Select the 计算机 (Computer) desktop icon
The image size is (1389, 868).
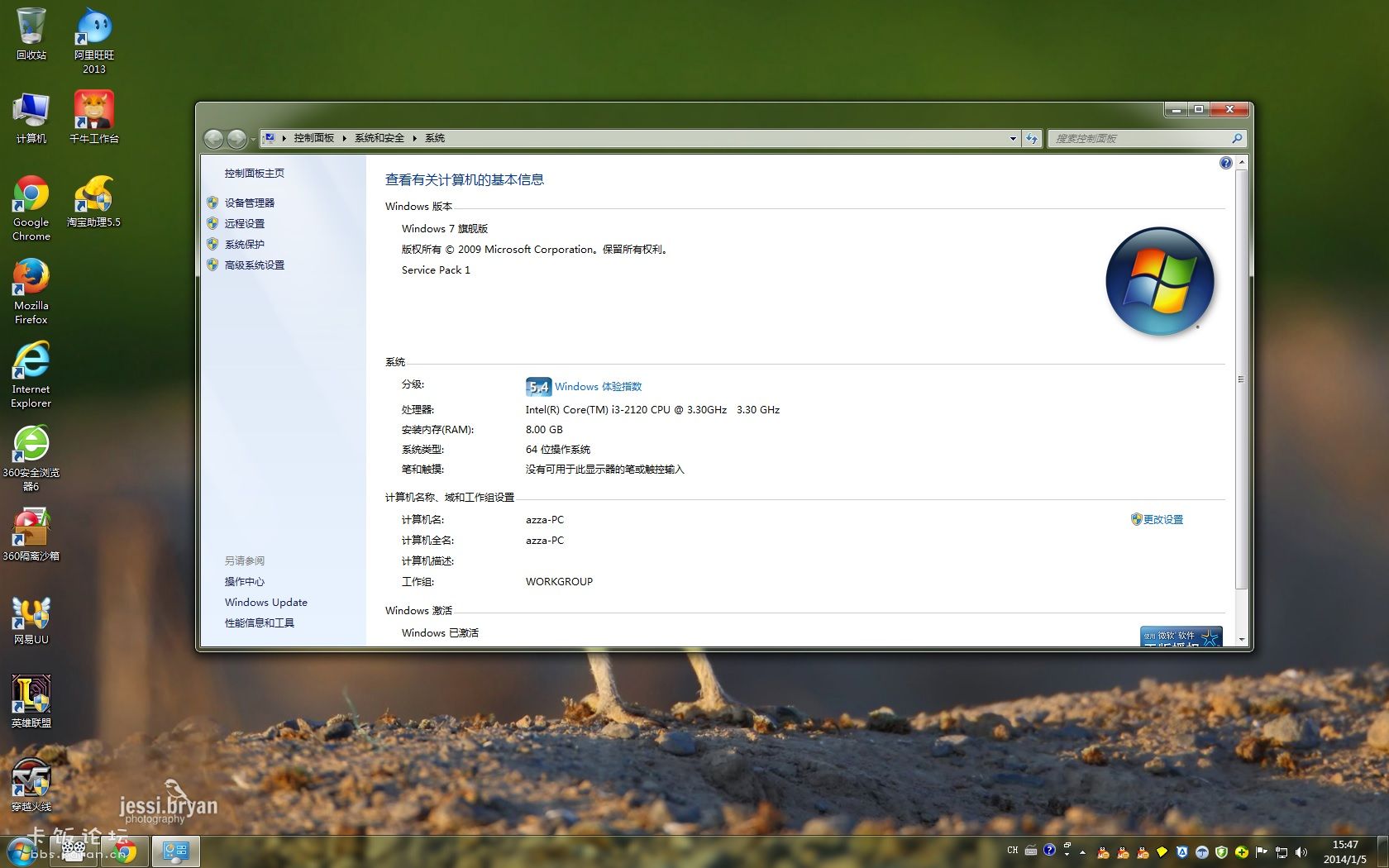31,117
